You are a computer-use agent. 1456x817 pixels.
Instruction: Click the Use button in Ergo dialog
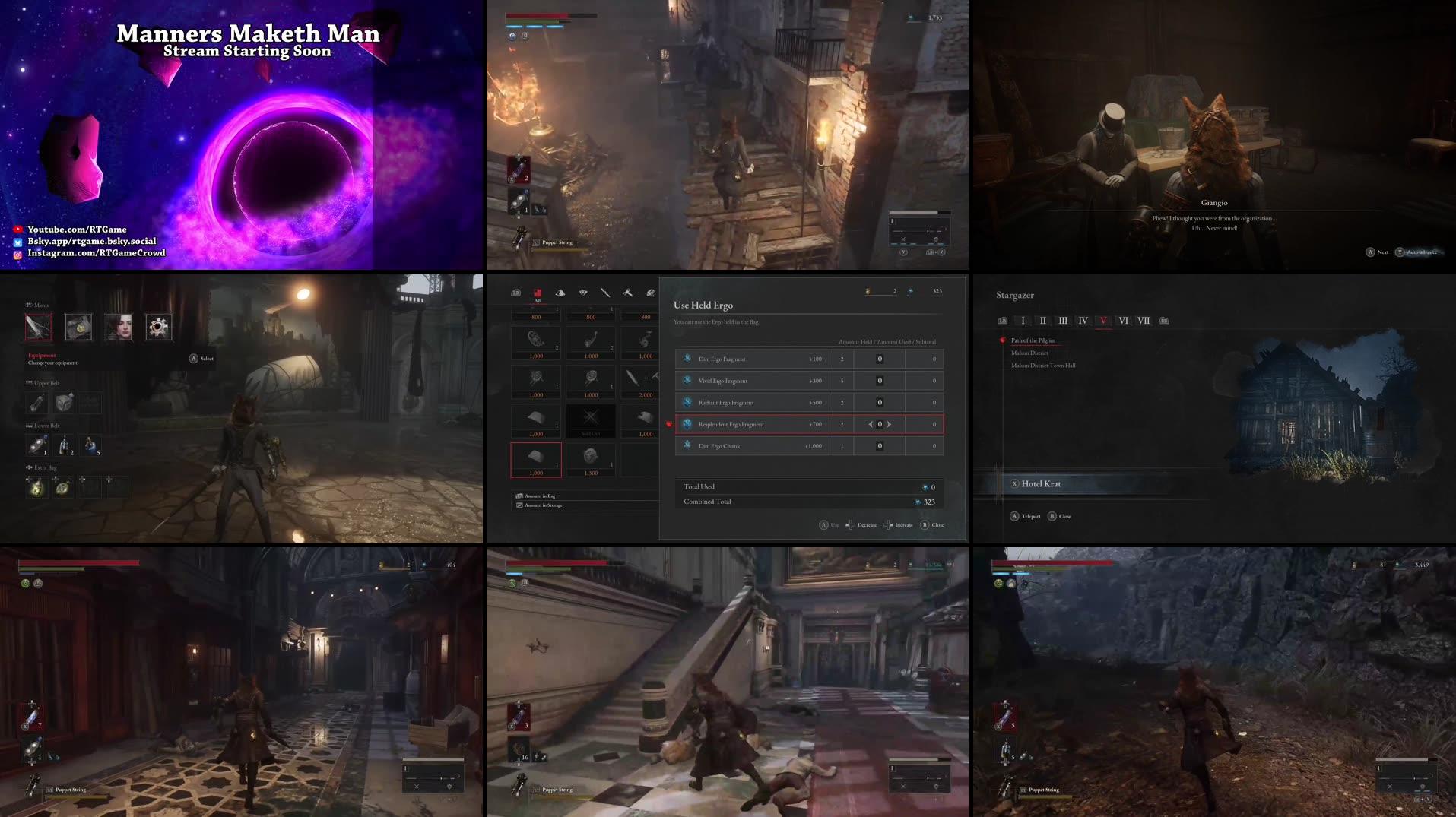tap(830, 525)
